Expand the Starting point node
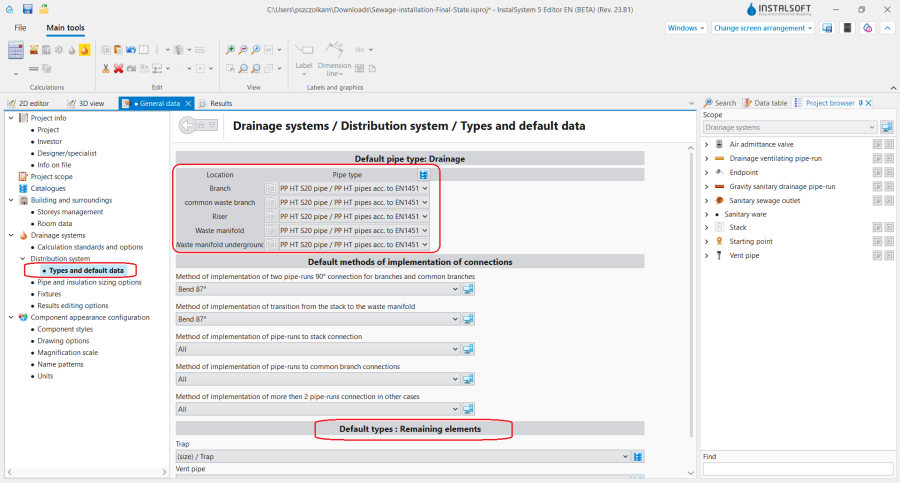900x483 pixels. coord(707,242)
